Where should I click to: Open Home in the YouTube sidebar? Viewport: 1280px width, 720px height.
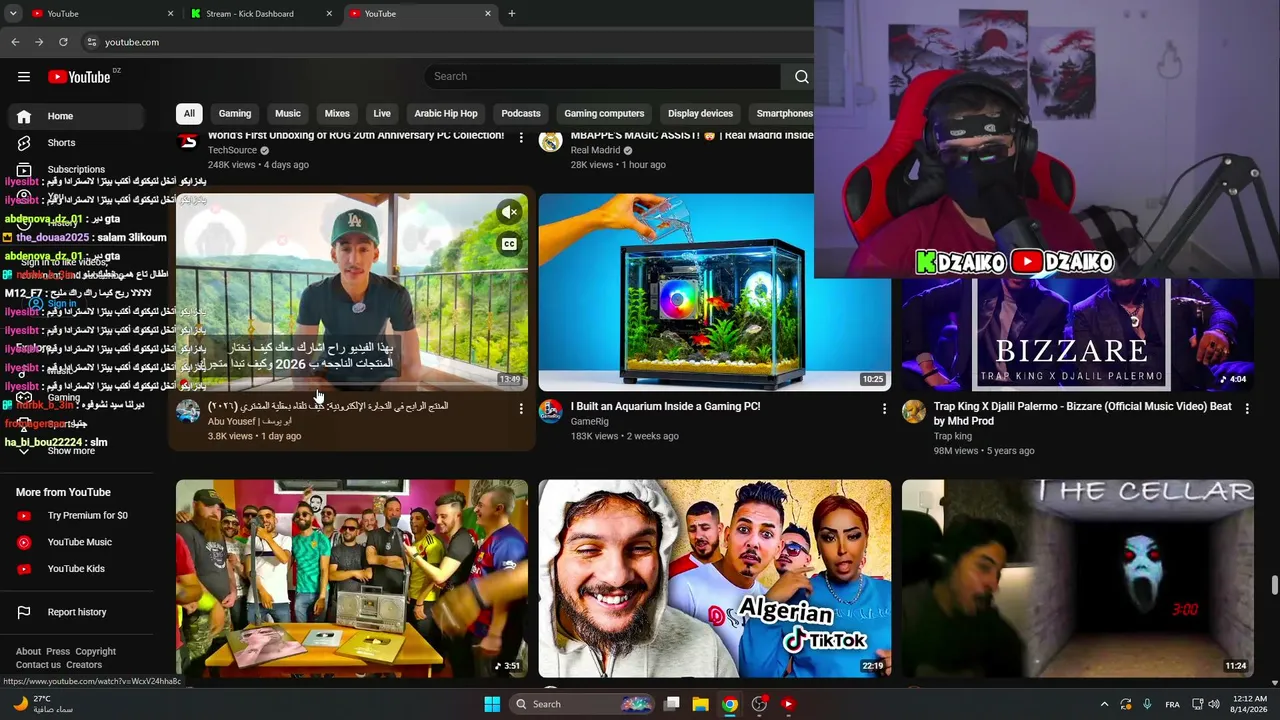coord(76,116)
